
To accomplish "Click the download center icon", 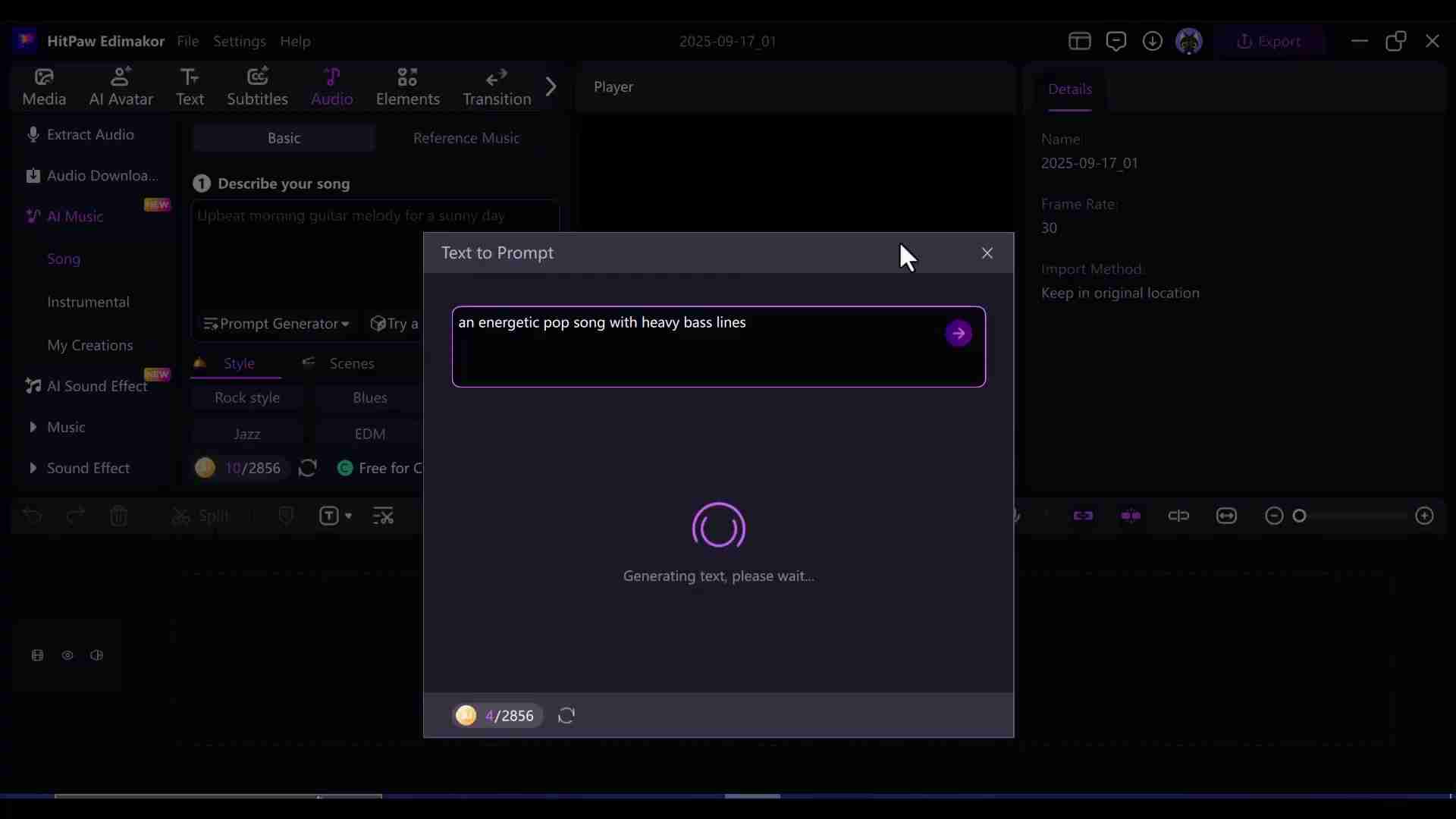I will click(1152, 41).
